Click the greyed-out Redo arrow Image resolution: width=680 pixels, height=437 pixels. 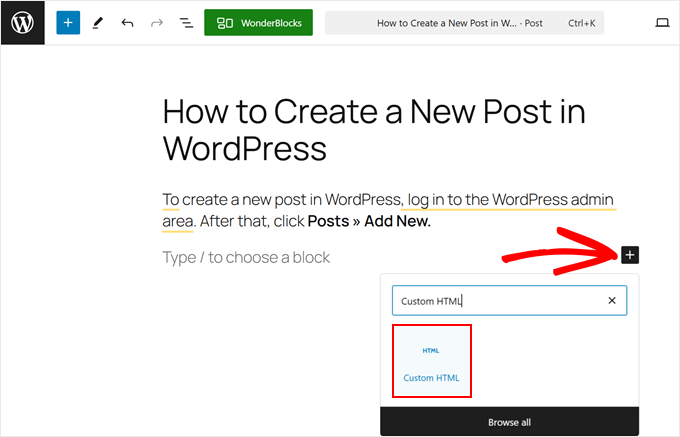click(x=156, y=22)
